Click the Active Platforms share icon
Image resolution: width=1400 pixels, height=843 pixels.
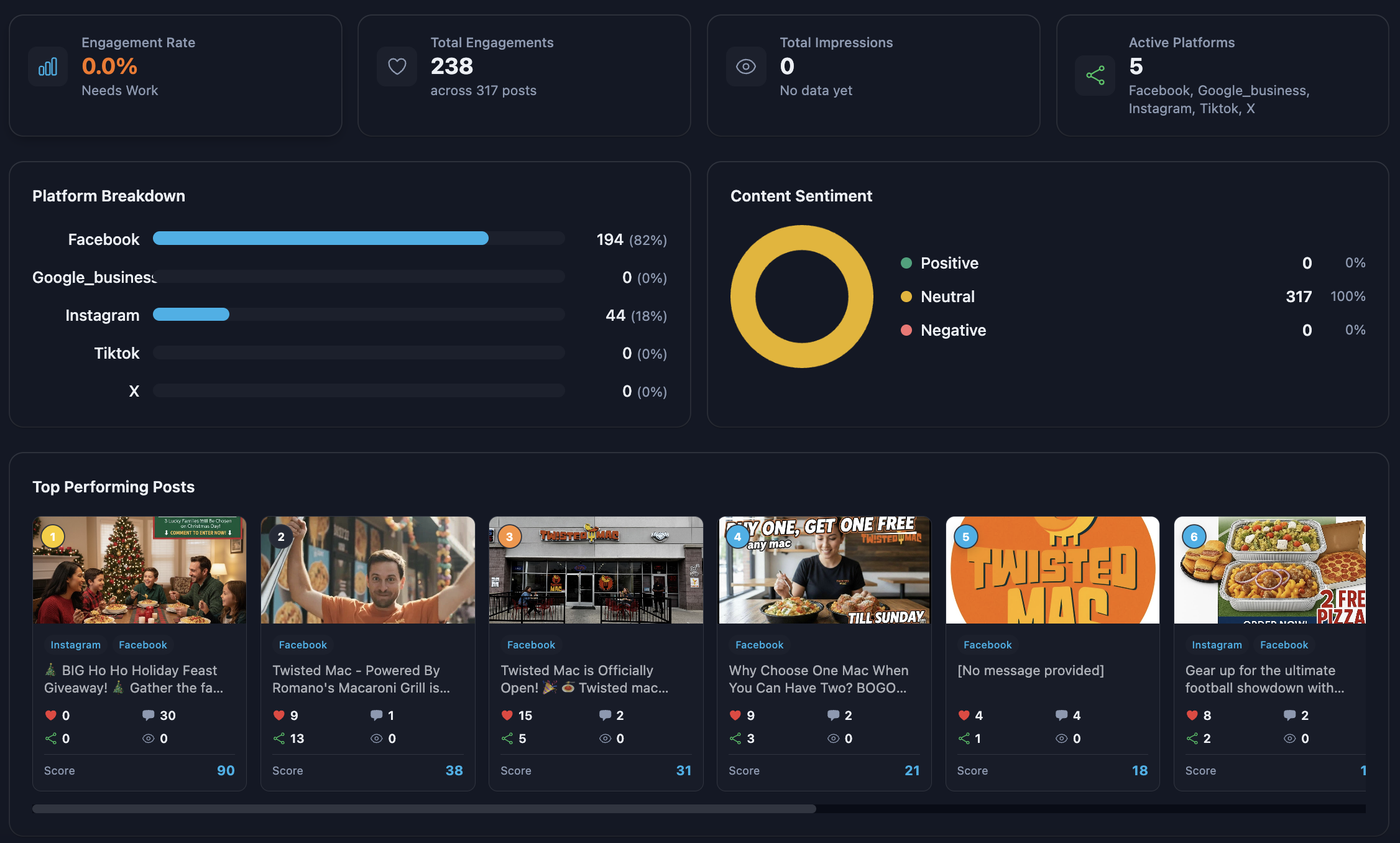(x=1095, y=75)
